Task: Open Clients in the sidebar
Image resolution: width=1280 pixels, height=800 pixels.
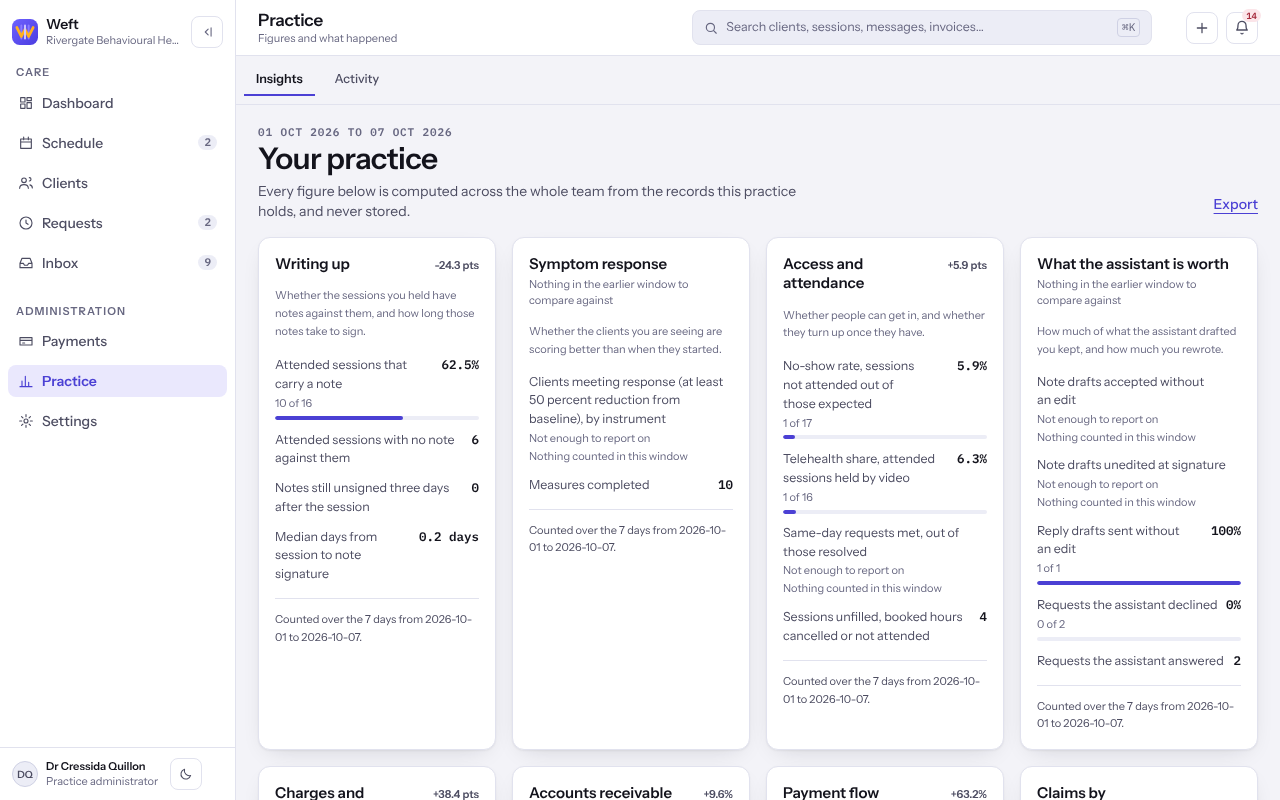Action: pos(118,183)
